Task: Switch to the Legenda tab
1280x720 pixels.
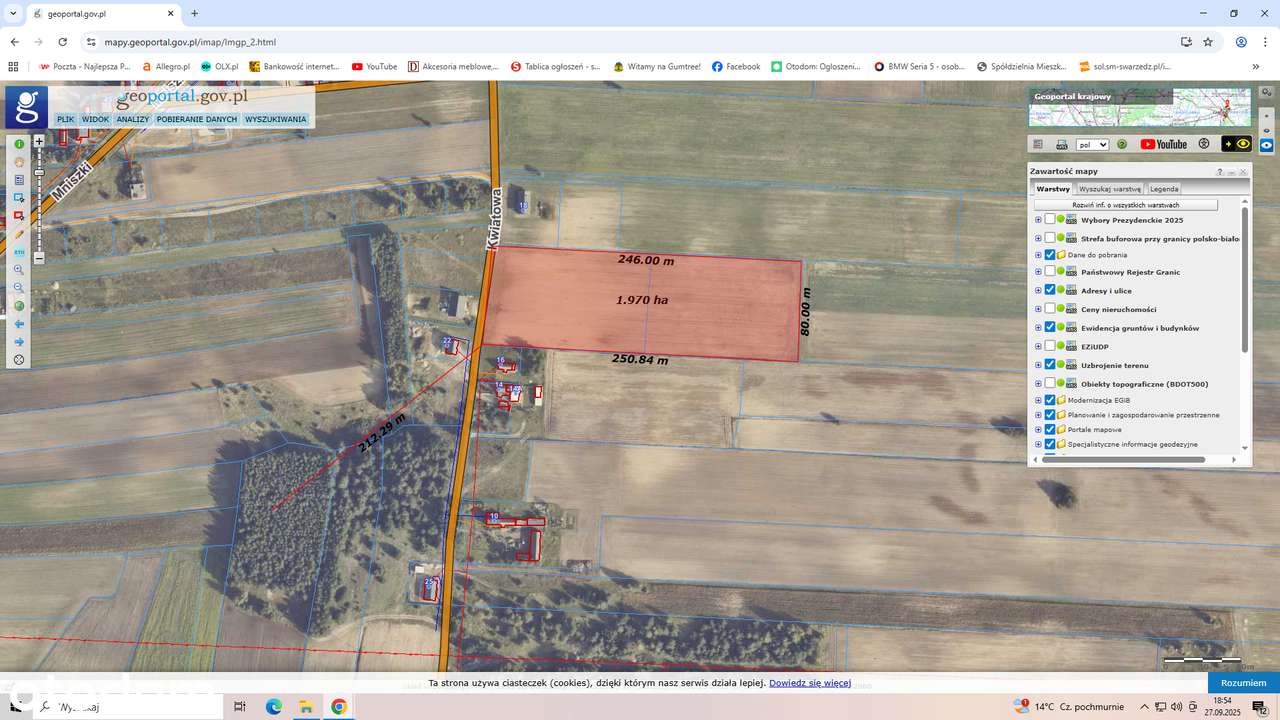Action: (x=1164, y=188)
